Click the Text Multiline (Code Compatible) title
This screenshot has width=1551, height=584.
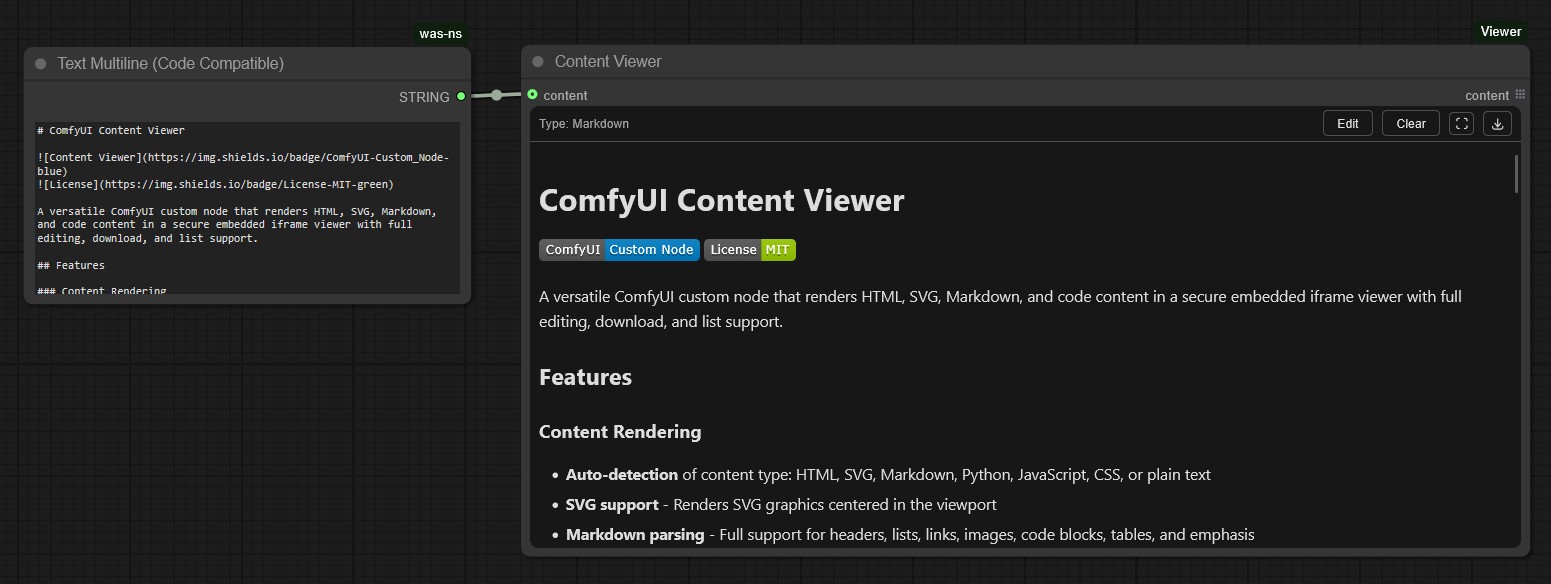tap(171, 64)
